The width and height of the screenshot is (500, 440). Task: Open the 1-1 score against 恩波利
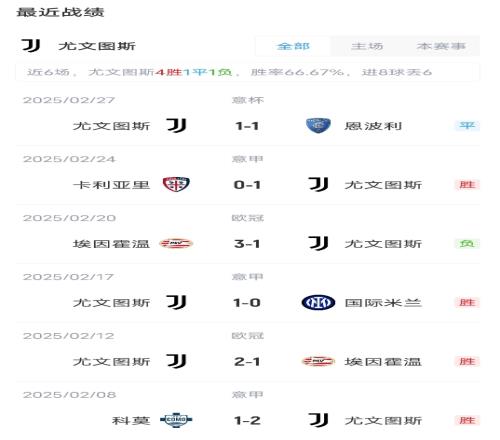pos(247,126)
